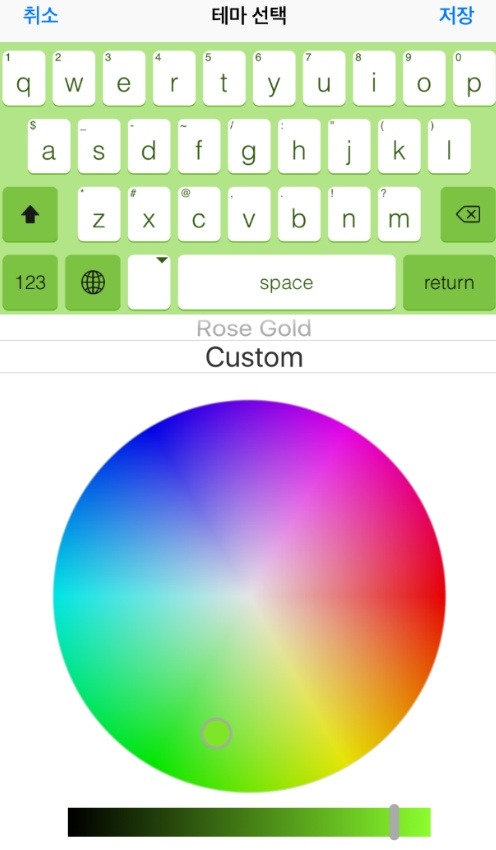Tap the g key
The width and height of the screenshot is (496, 850).
249,146
